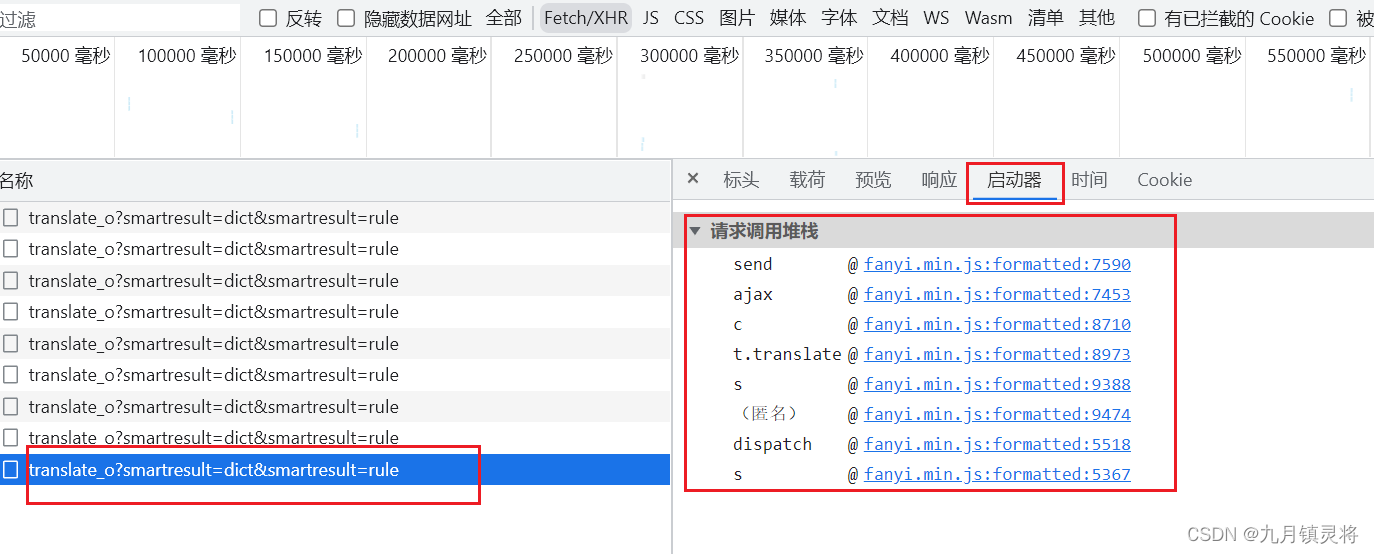
Task: Filter requests by JS
Action: click(651, 18)
